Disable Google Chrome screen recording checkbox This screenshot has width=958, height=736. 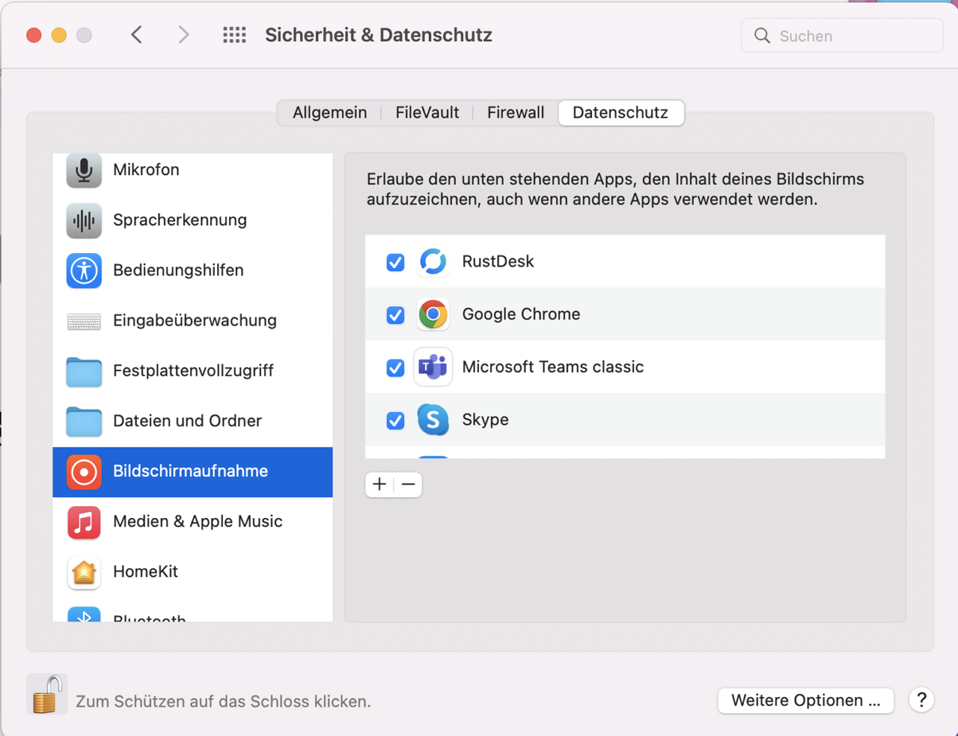pyautogui.click(x=395, y=315)
